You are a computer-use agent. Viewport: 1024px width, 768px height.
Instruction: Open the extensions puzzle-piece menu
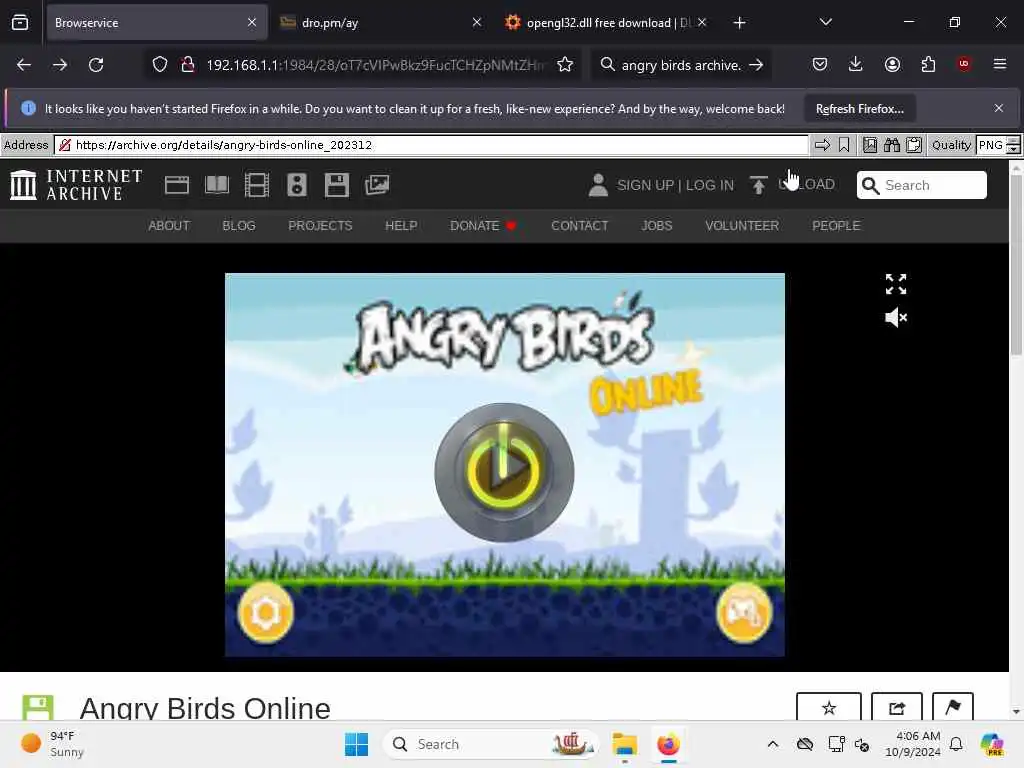tap(928, 64)
